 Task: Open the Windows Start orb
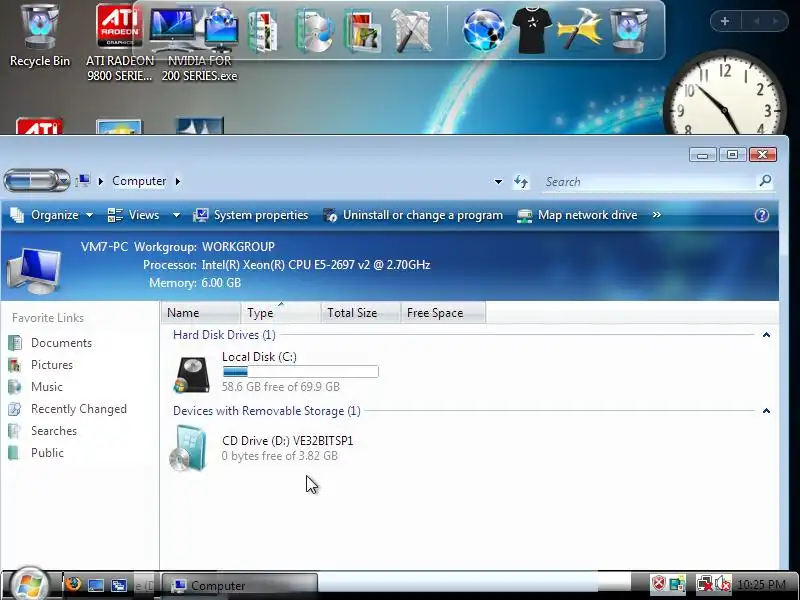coord(29,584)
